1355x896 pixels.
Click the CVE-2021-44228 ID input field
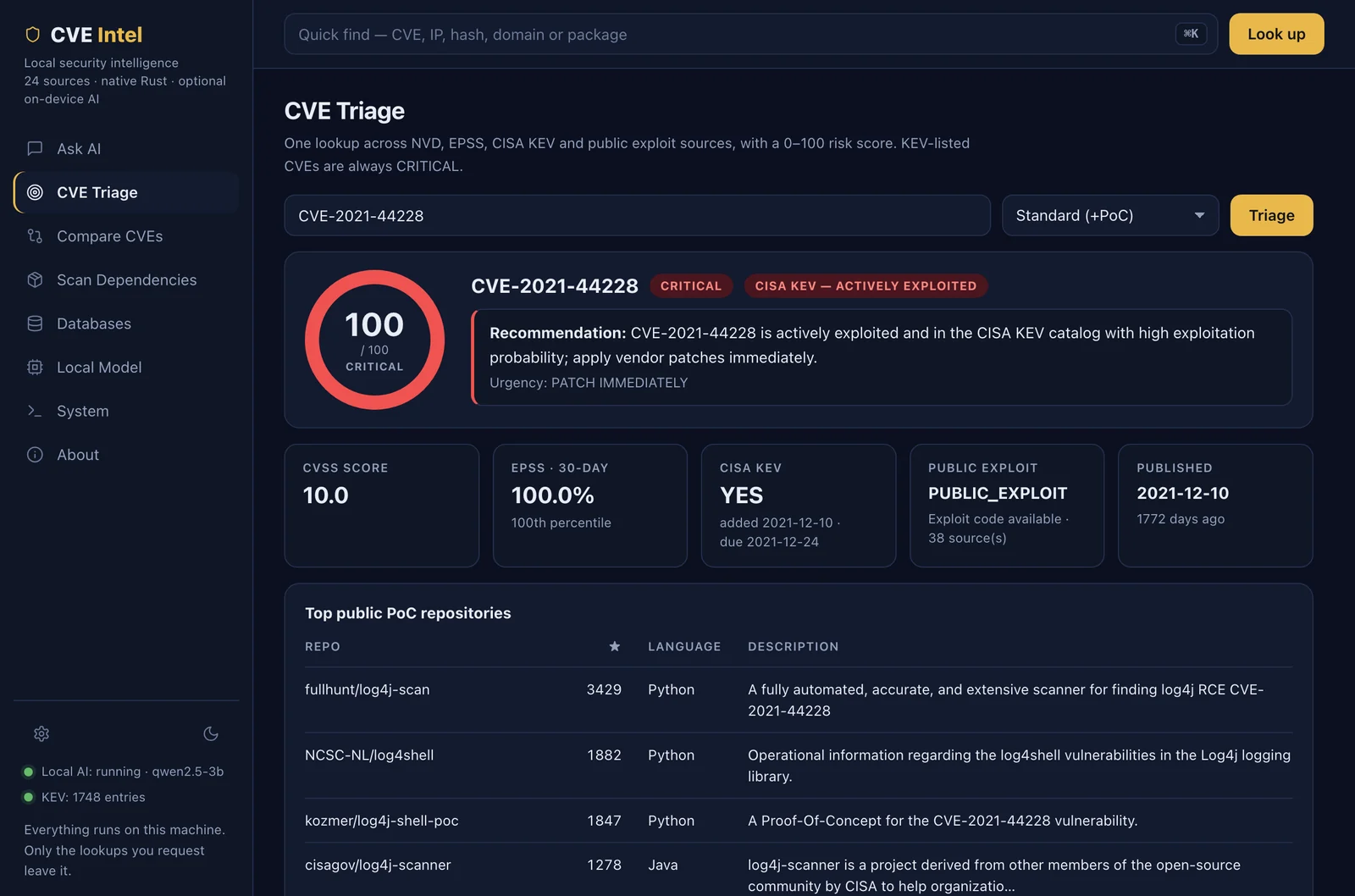637,215
